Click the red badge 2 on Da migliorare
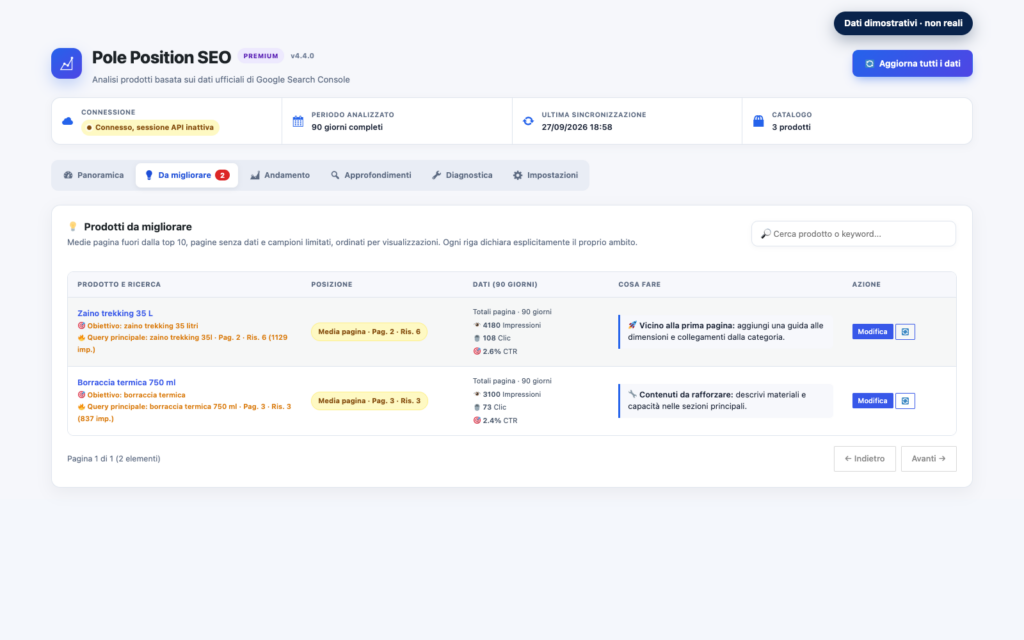This screenshot has height=640, width=1024. [x=222, y=175]
